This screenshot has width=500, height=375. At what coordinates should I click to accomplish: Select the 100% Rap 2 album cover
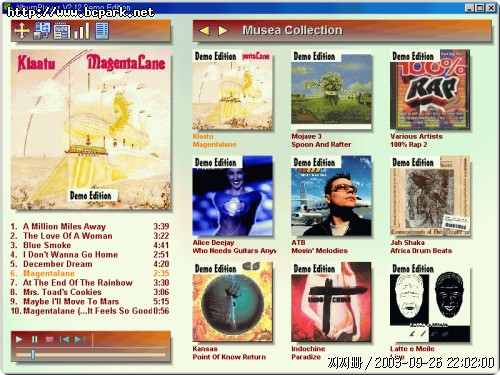[x=430, y=90]
